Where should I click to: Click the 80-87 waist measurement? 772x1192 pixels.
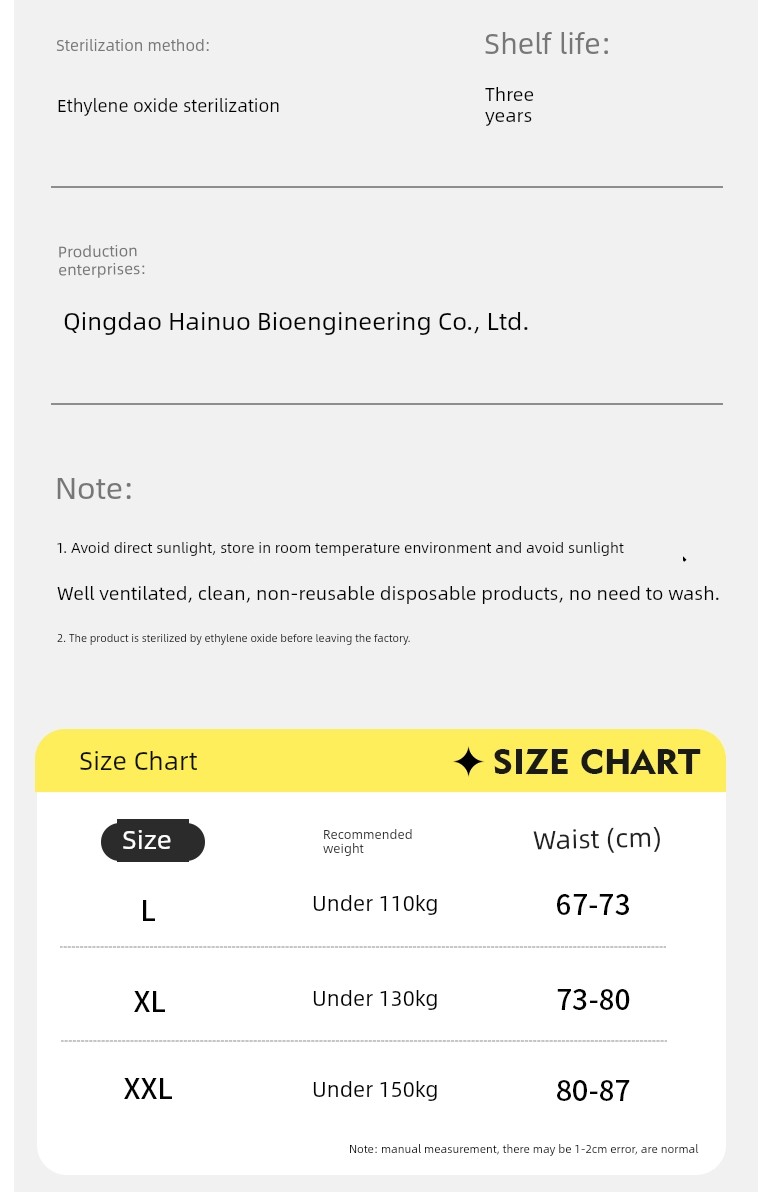pyautogui.click(x=593, y=1091)
